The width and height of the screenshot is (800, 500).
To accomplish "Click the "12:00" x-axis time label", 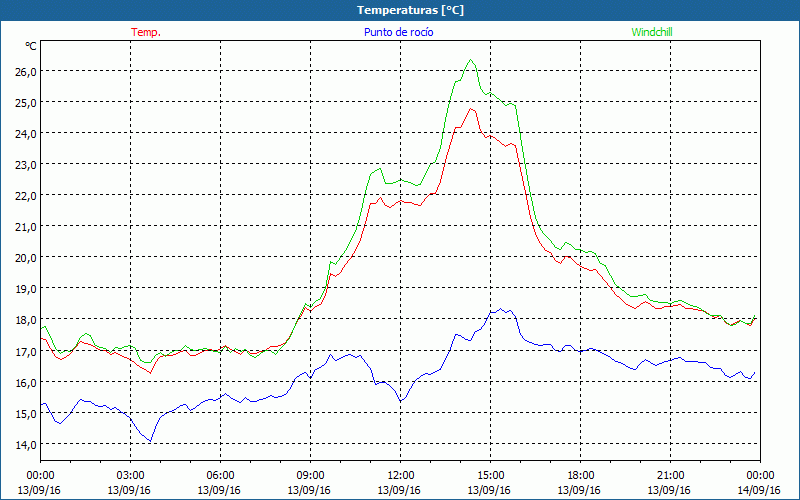I will (401, 476).
